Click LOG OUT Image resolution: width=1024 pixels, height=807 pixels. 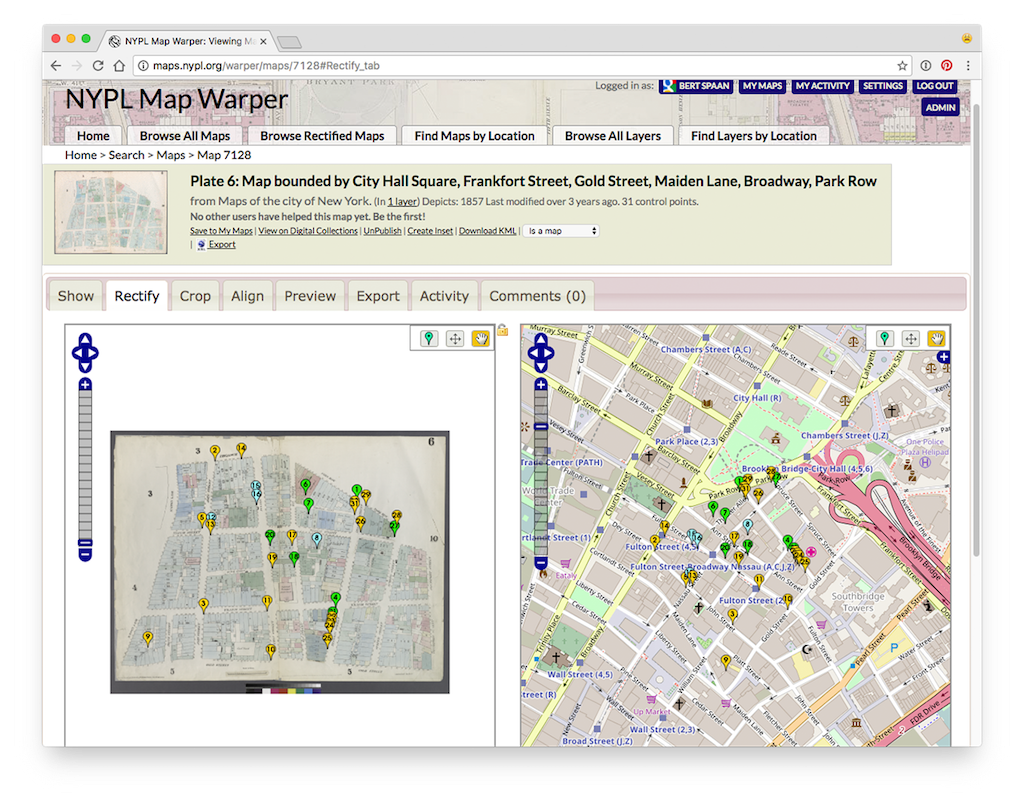[x=935, y=86]
